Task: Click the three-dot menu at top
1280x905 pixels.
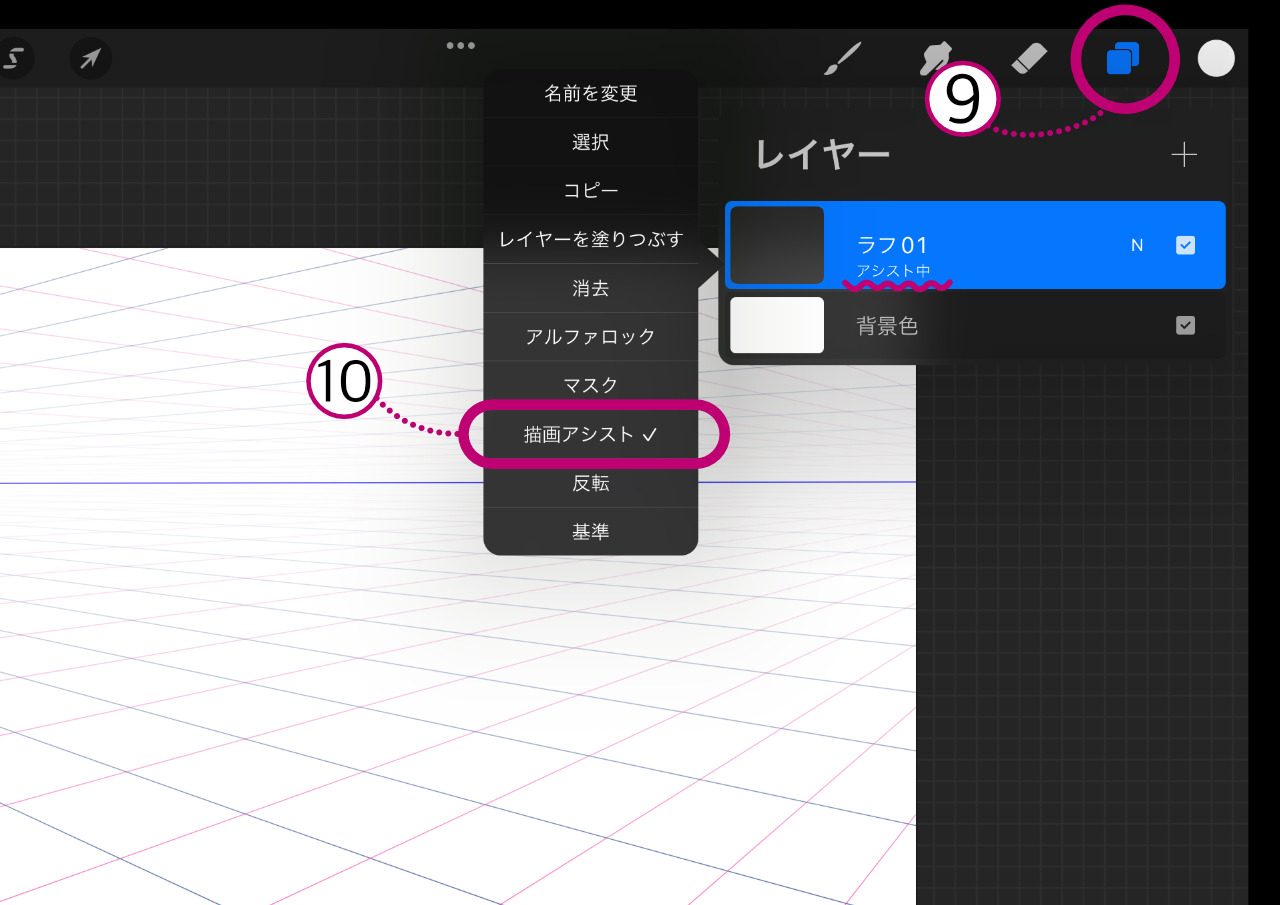Action: [x=460, y=46]
